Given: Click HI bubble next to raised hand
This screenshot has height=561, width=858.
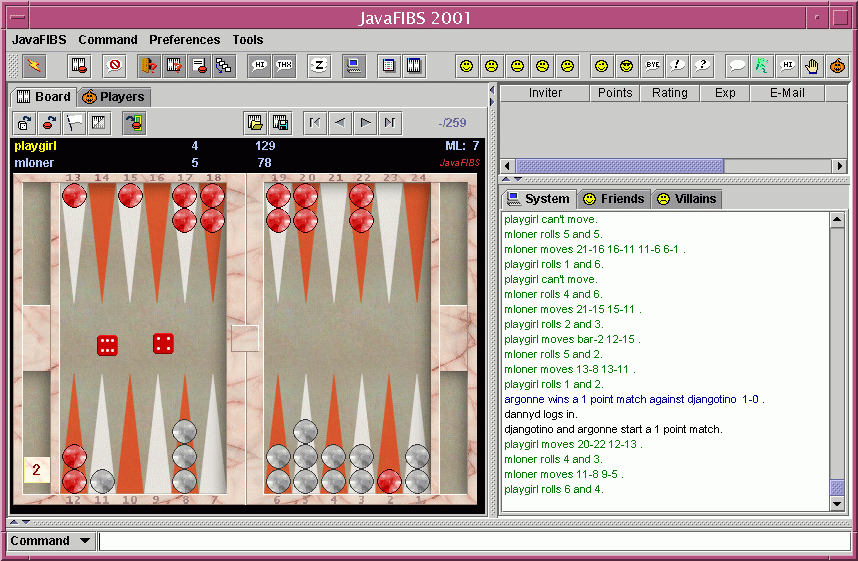Looking at the screenshot, I should pos(787,66).
